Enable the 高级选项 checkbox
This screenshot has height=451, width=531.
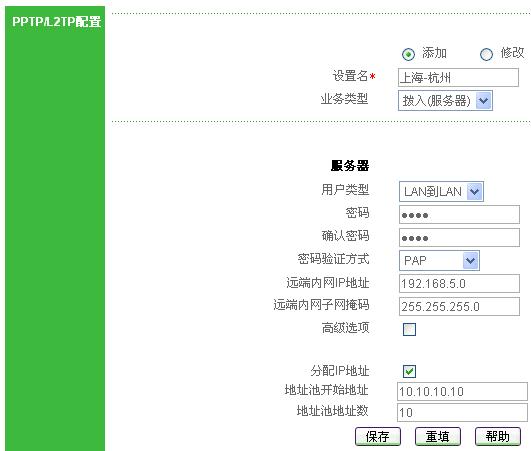pyautogui.click(x=409, y=329)
